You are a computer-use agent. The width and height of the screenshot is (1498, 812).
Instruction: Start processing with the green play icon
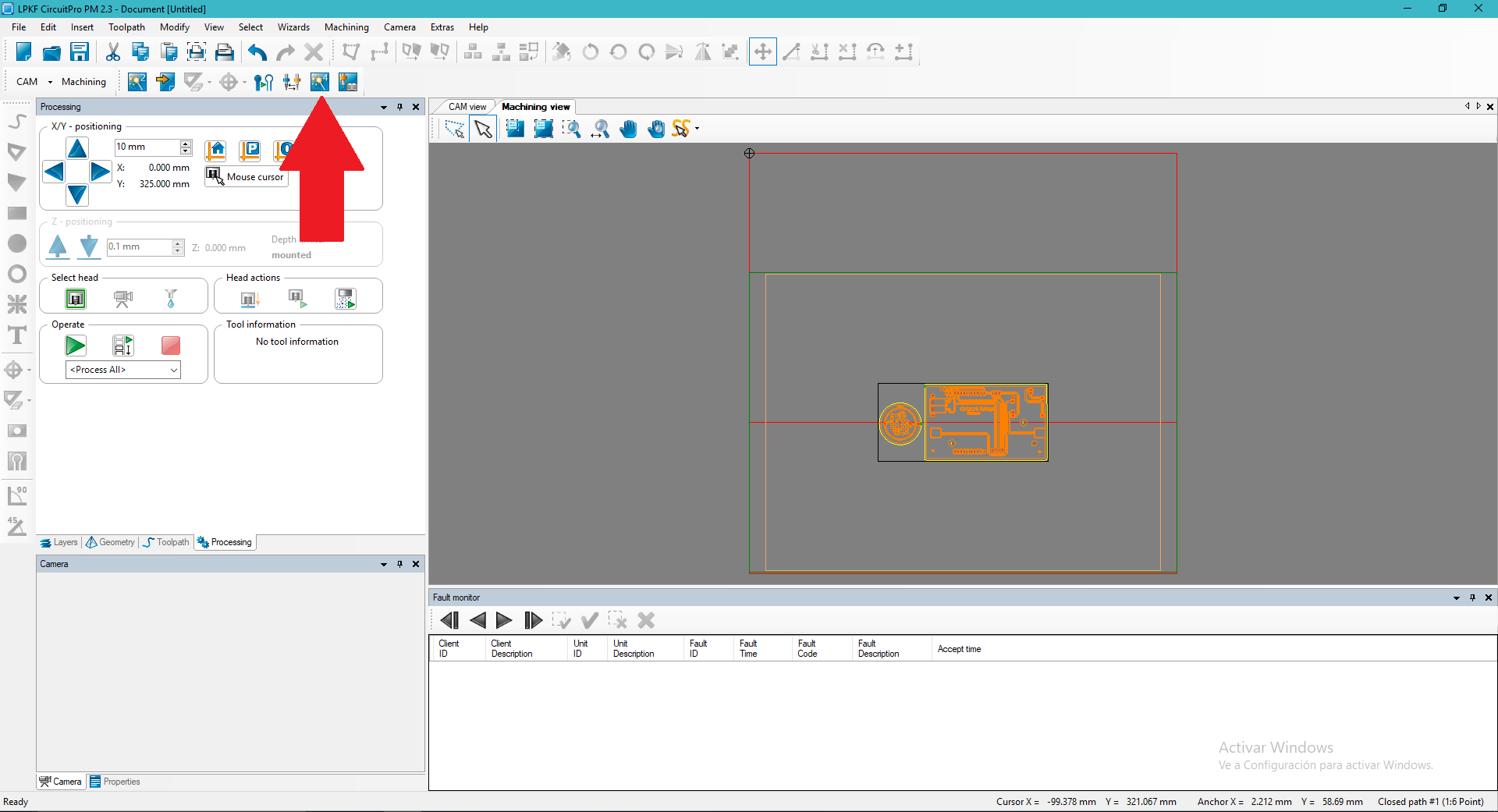pos(76,346)
